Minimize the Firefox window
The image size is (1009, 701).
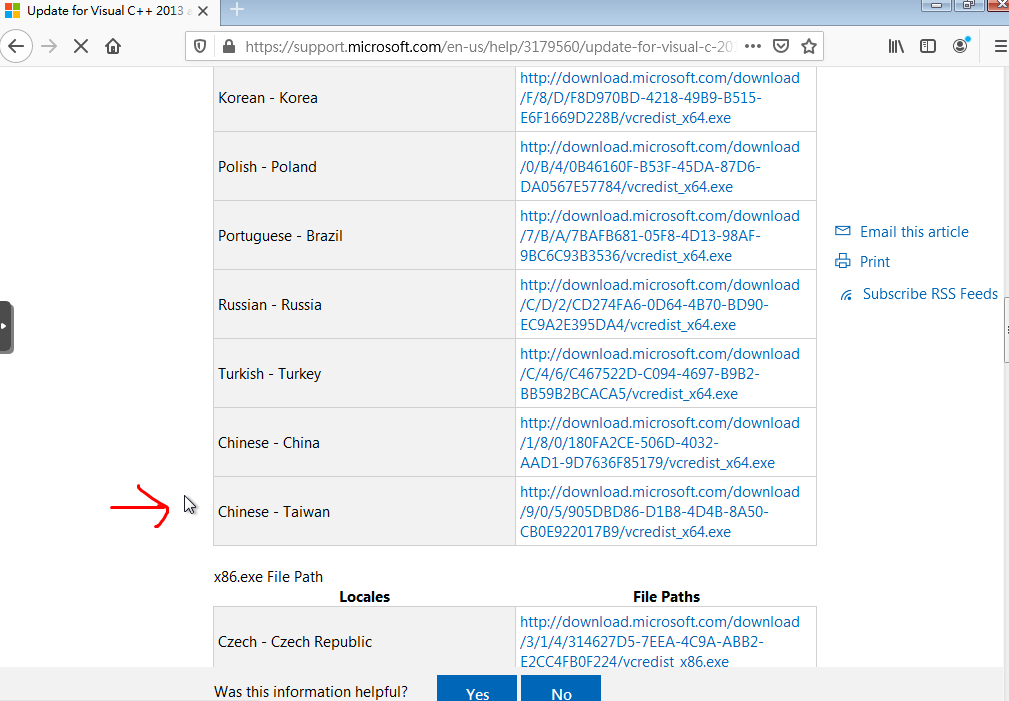pyautogui.click(x=937, y=5)
